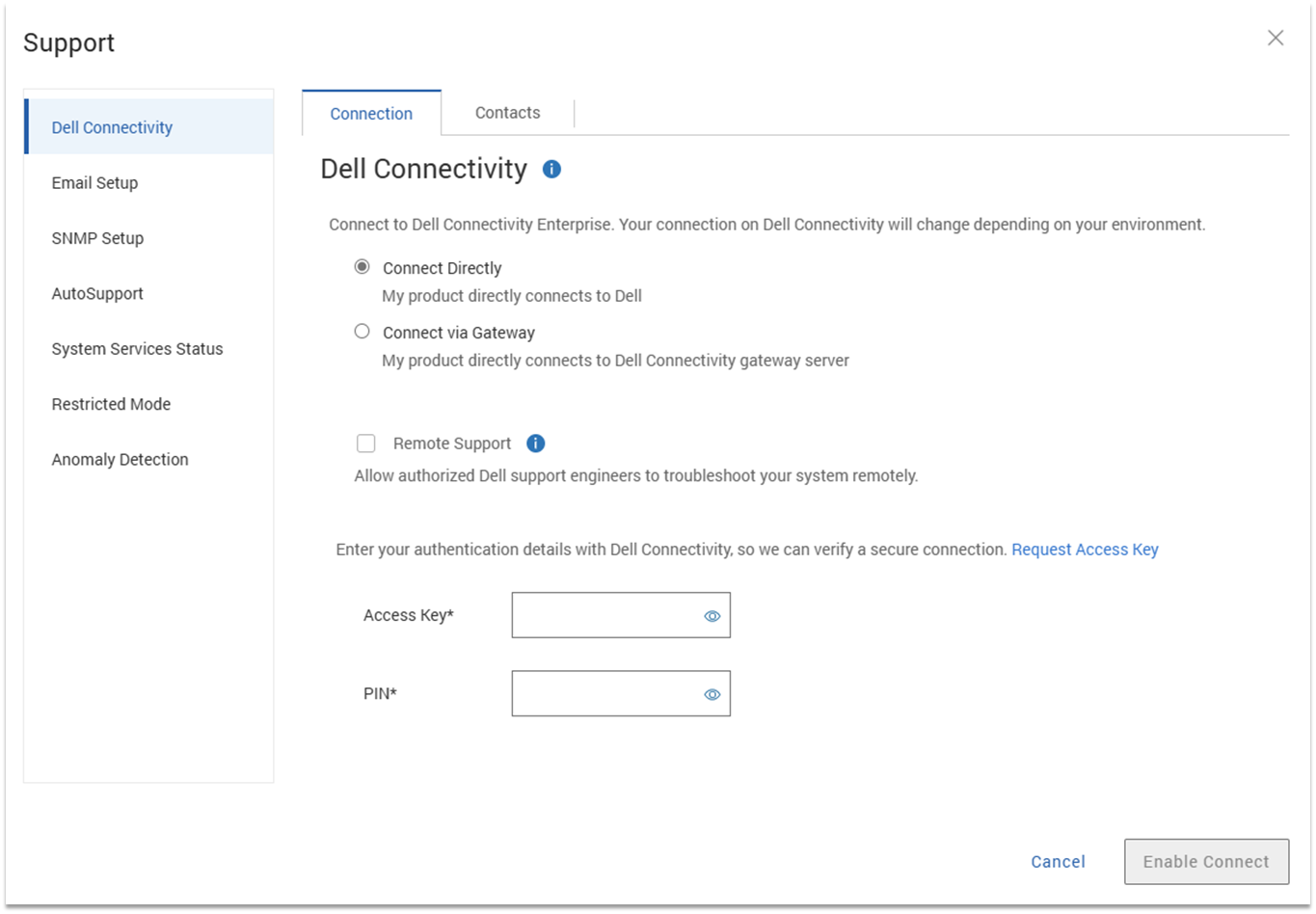Reveal the PIN using eye icon
This screenshot has height=914, width=1316.
(x=712, y=694)
